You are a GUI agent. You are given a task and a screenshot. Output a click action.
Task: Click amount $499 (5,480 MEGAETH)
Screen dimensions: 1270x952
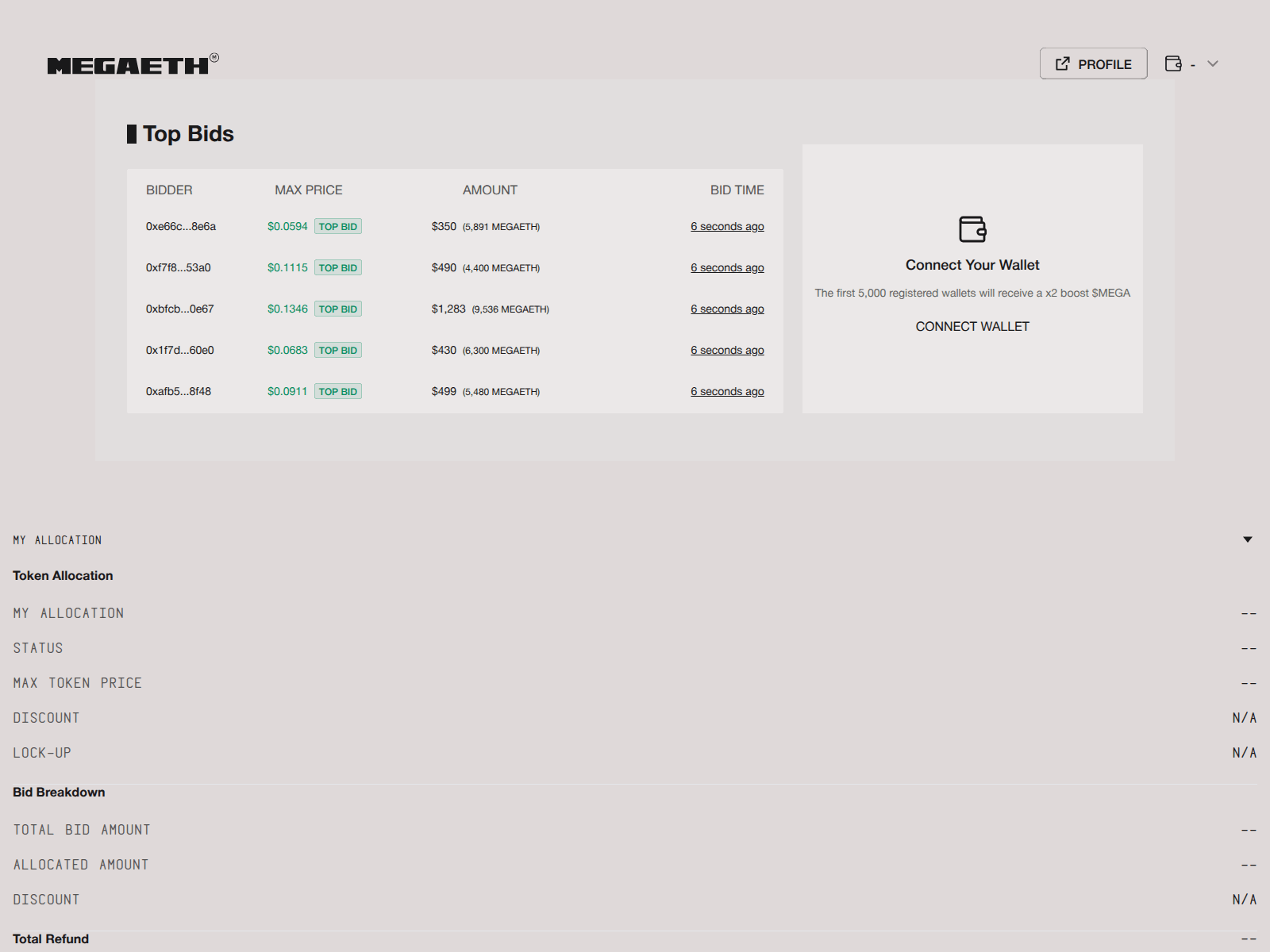coord(486,391)
